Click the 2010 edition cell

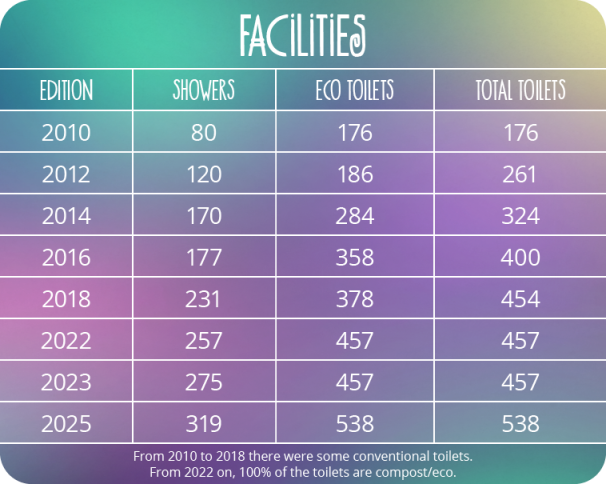click(x=66, y=133)
